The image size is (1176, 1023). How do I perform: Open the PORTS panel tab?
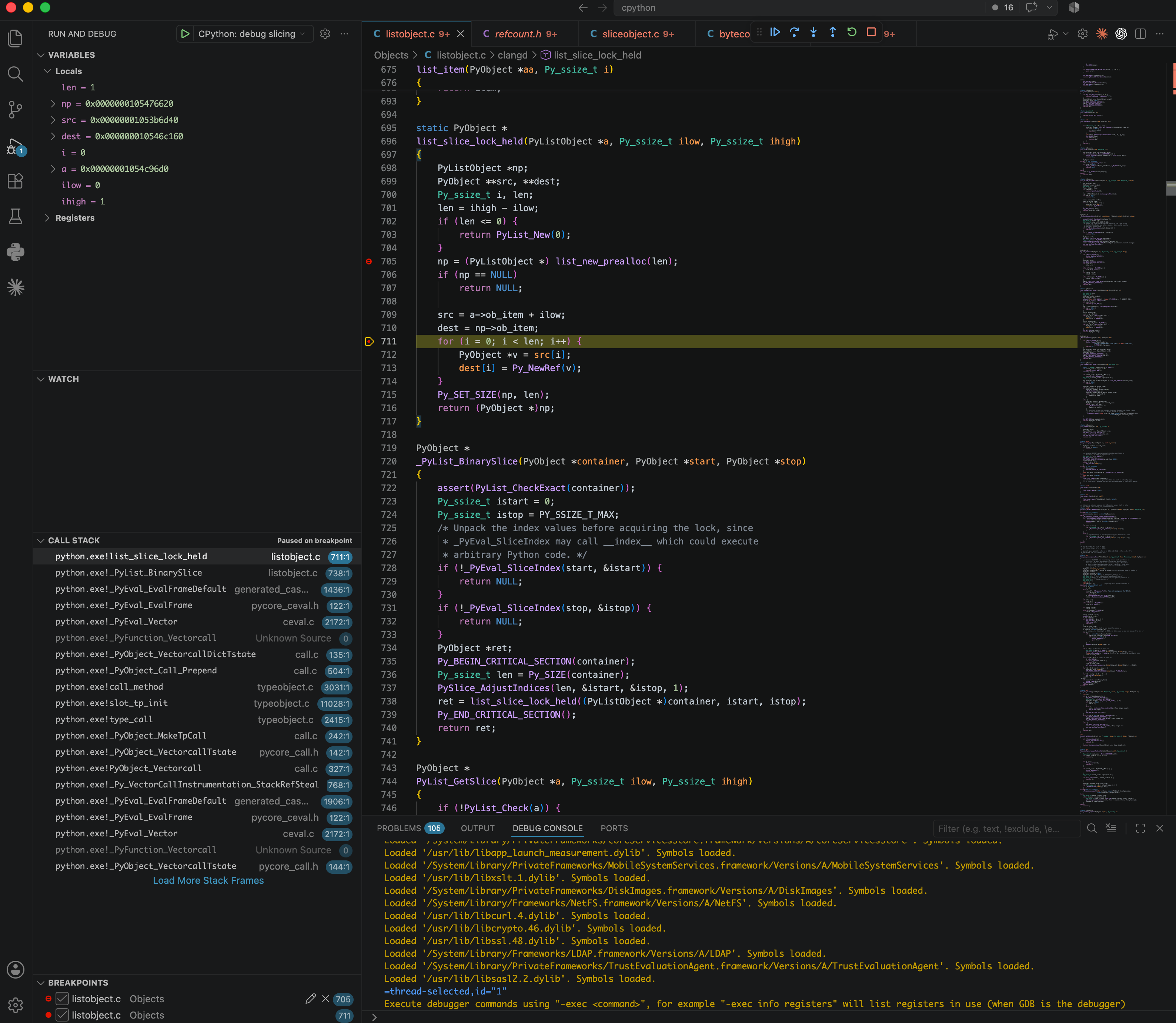614,828
